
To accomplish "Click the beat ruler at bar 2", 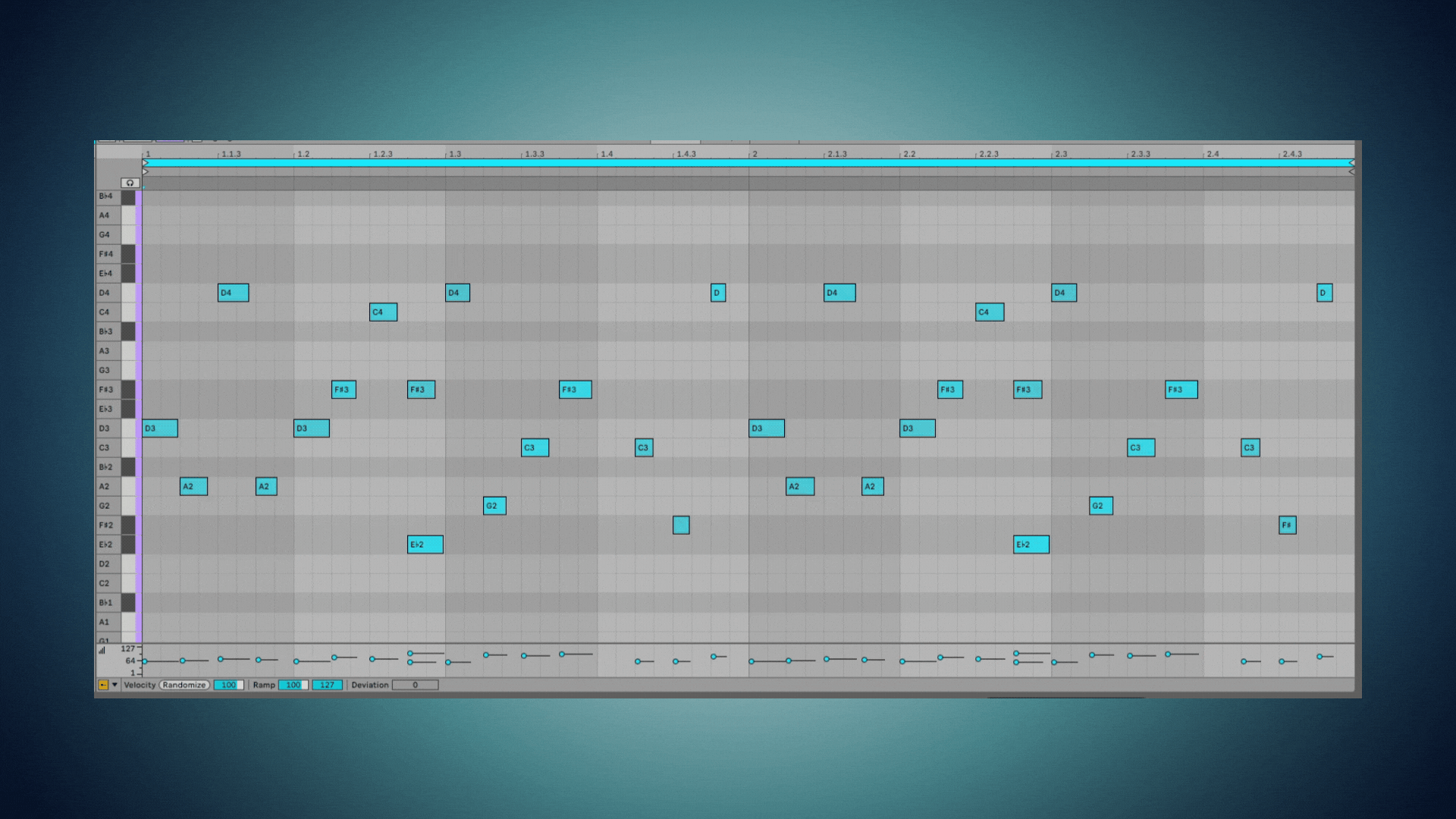I will tap(751, 153).
